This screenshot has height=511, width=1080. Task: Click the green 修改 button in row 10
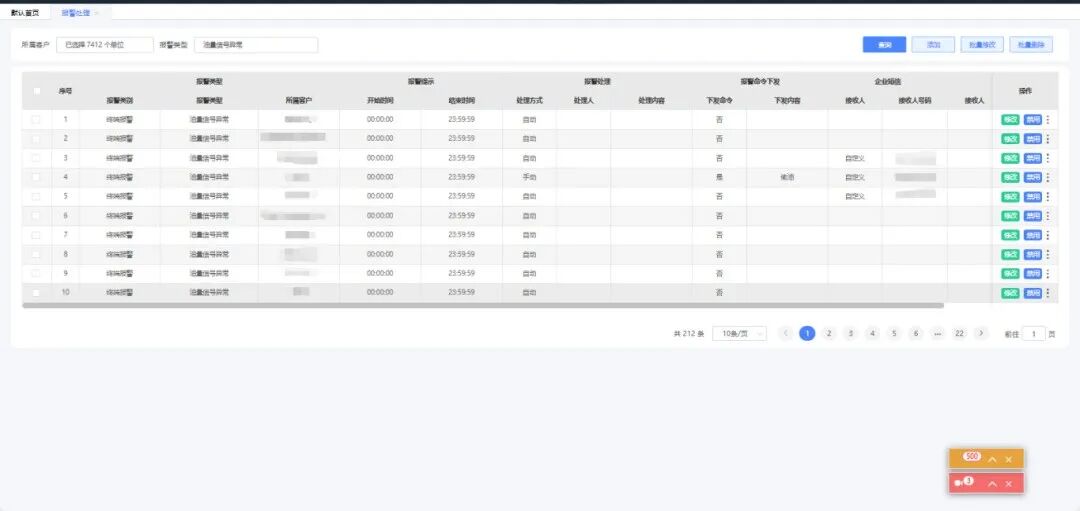(x=1010, y=293)
